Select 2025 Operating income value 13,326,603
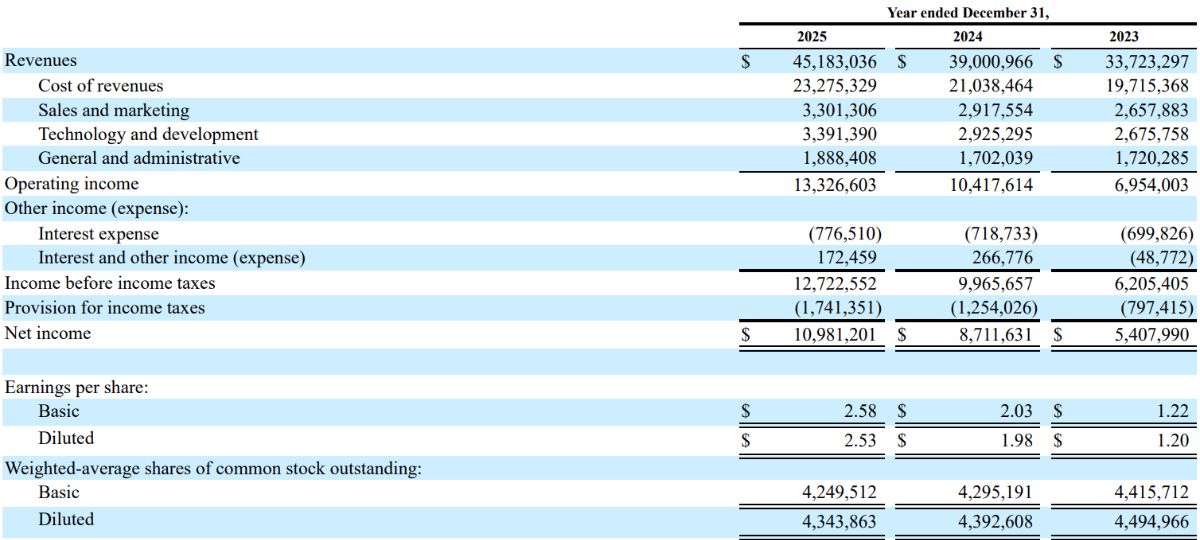This screenshot has width=1200, height=540. pyautogui.click(x=834, y=184)
